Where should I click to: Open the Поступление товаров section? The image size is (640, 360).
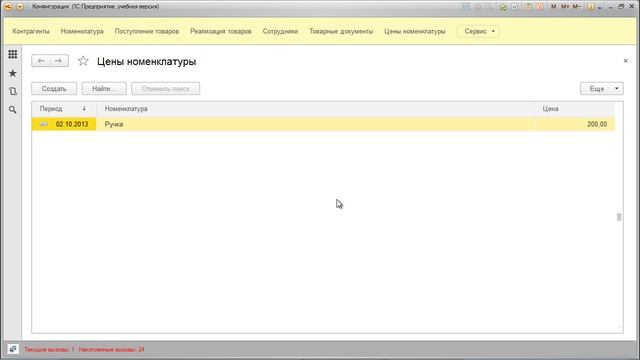[147, 31]
